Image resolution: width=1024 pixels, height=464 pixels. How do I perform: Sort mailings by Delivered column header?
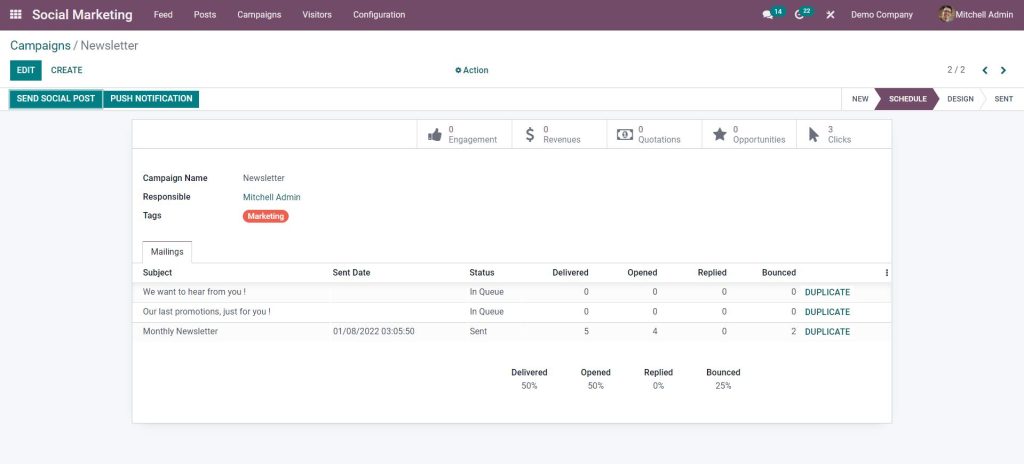(x=570, y=273)
